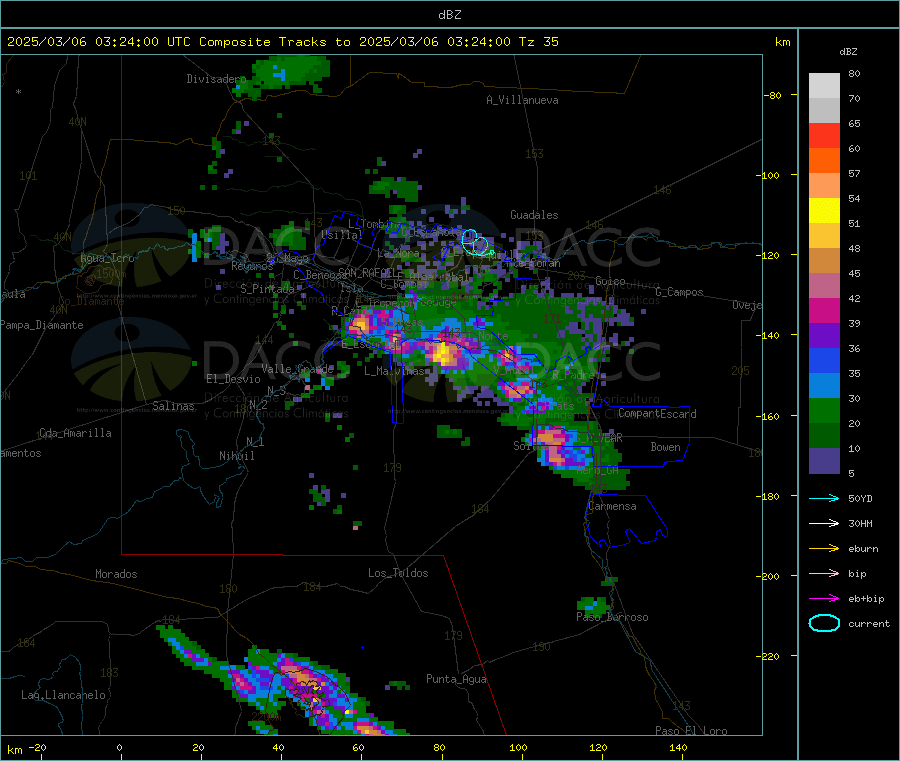This screenshot has height=761, width=900.
Task: Click the 140 km horizontal axis label
Action: [x=678, y=747]
